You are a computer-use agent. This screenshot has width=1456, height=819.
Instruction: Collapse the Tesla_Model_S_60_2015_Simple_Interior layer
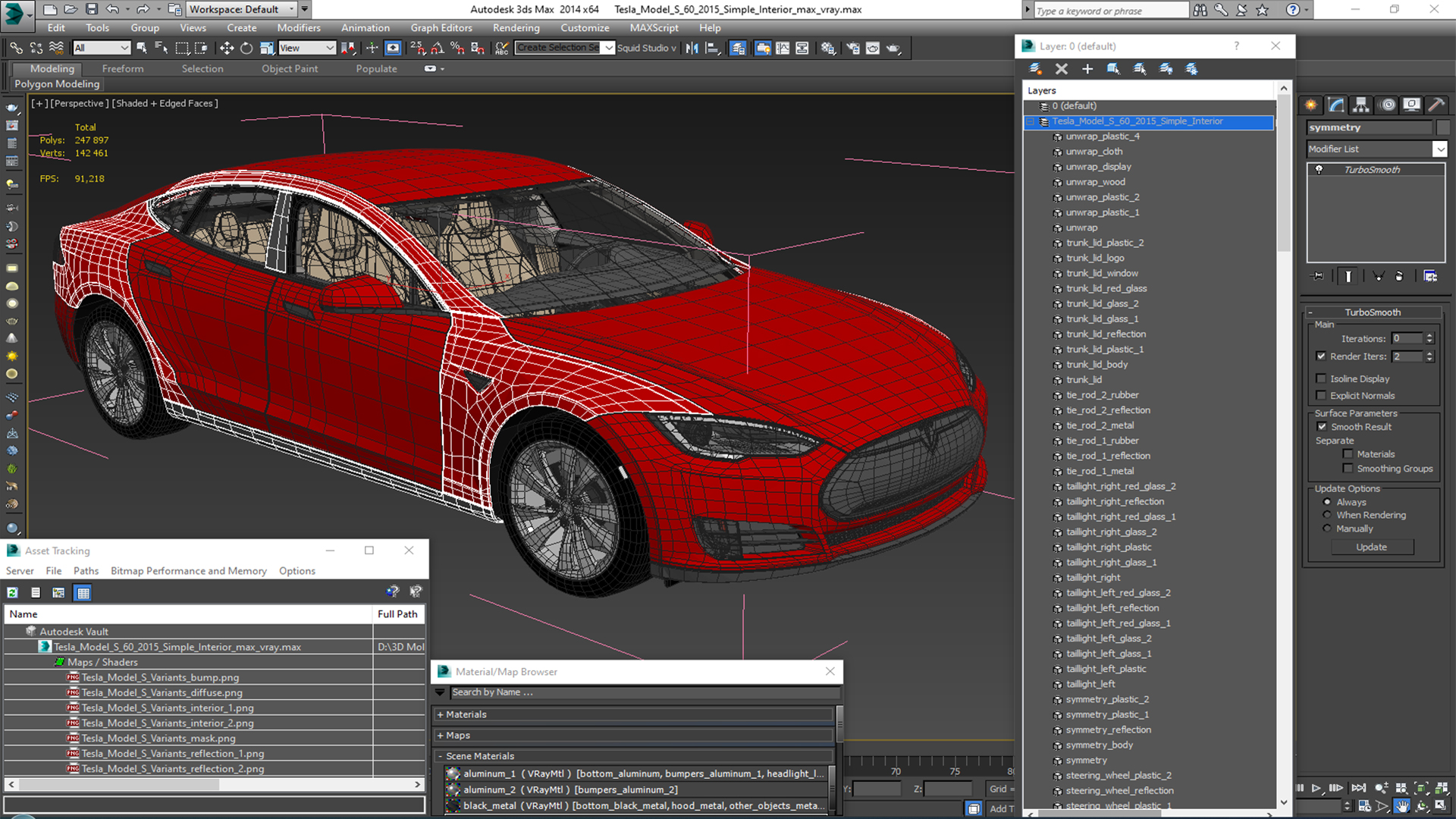point(1031,121)
